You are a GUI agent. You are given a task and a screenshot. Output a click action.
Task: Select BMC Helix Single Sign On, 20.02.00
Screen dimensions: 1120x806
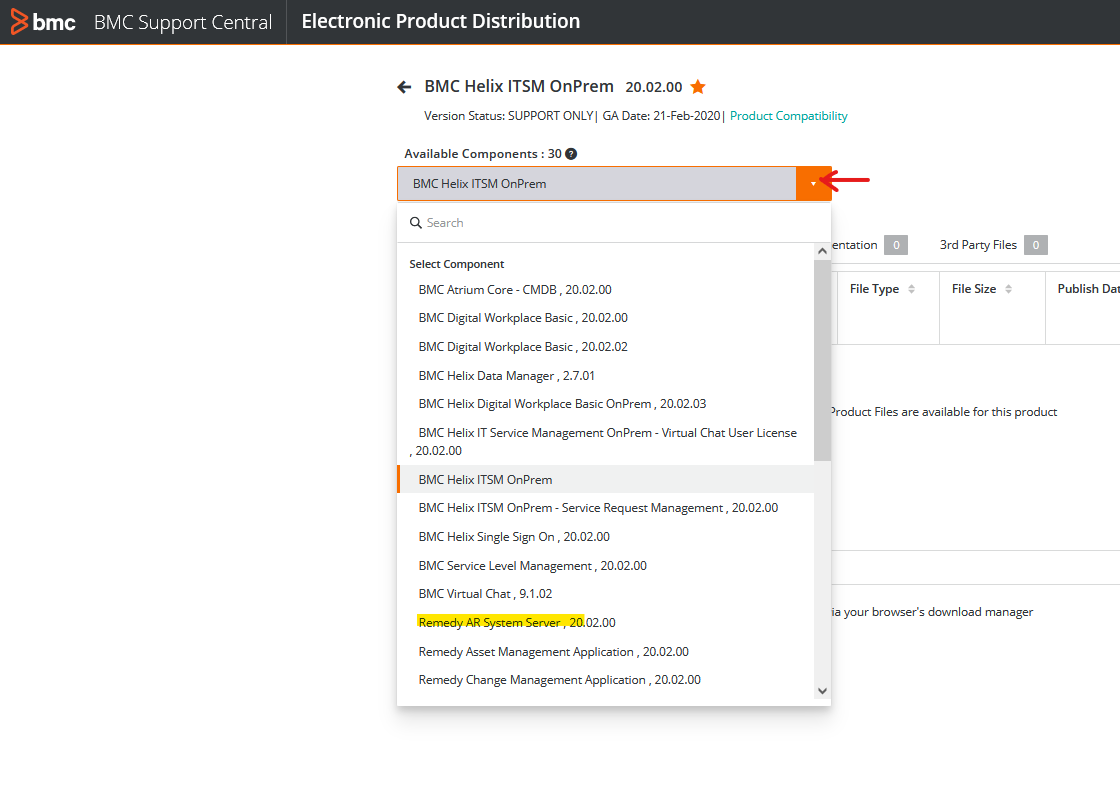click(x=514, y=537)
